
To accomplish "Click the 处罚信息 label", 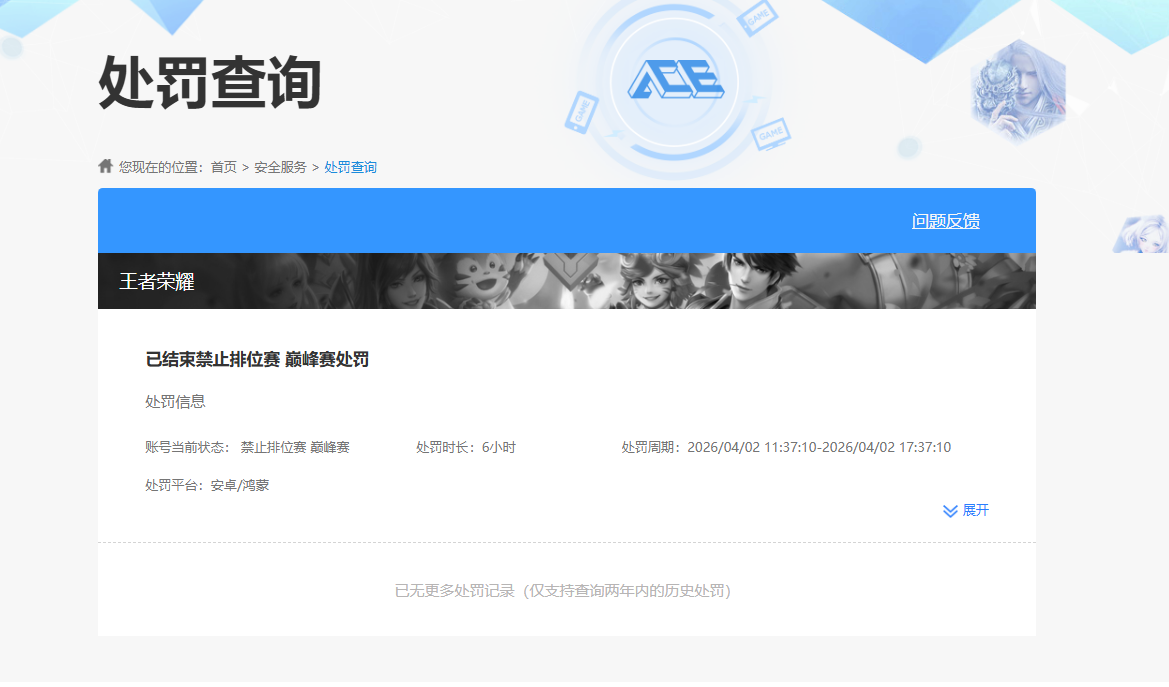I will [175, 401].
